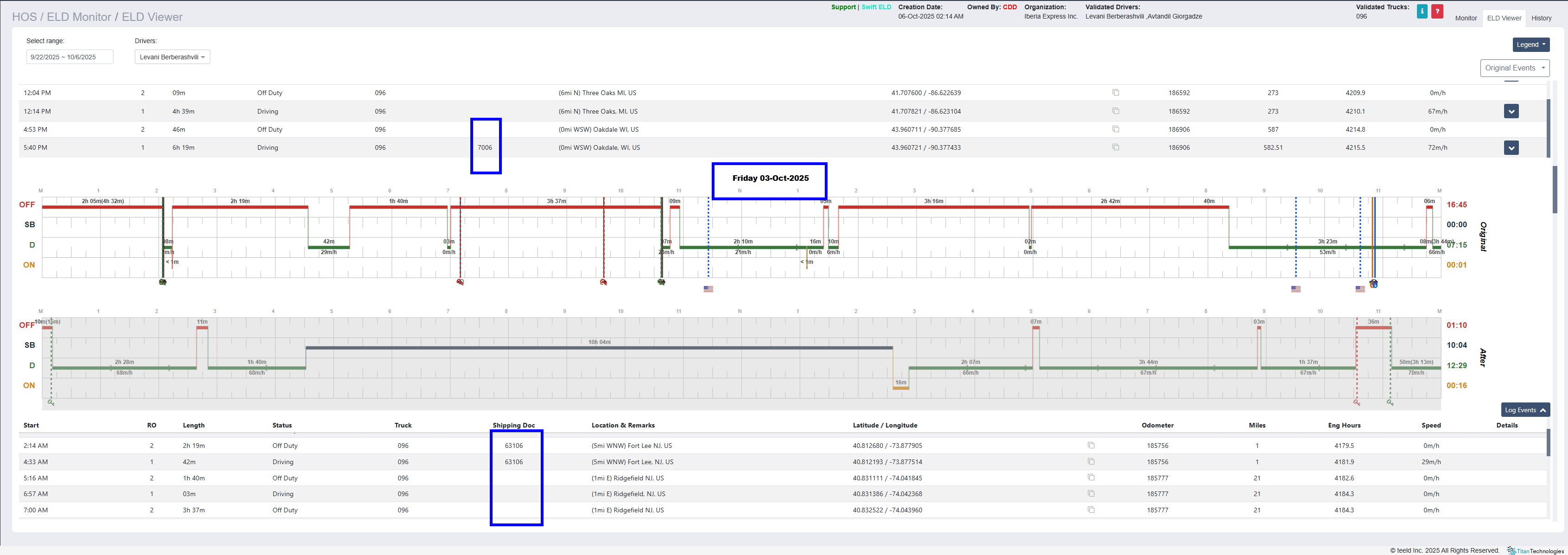Click first green truck marker under Original graph
This screenshot has height=555, width=1568.
pyautogui.click(x=163, y=282)
